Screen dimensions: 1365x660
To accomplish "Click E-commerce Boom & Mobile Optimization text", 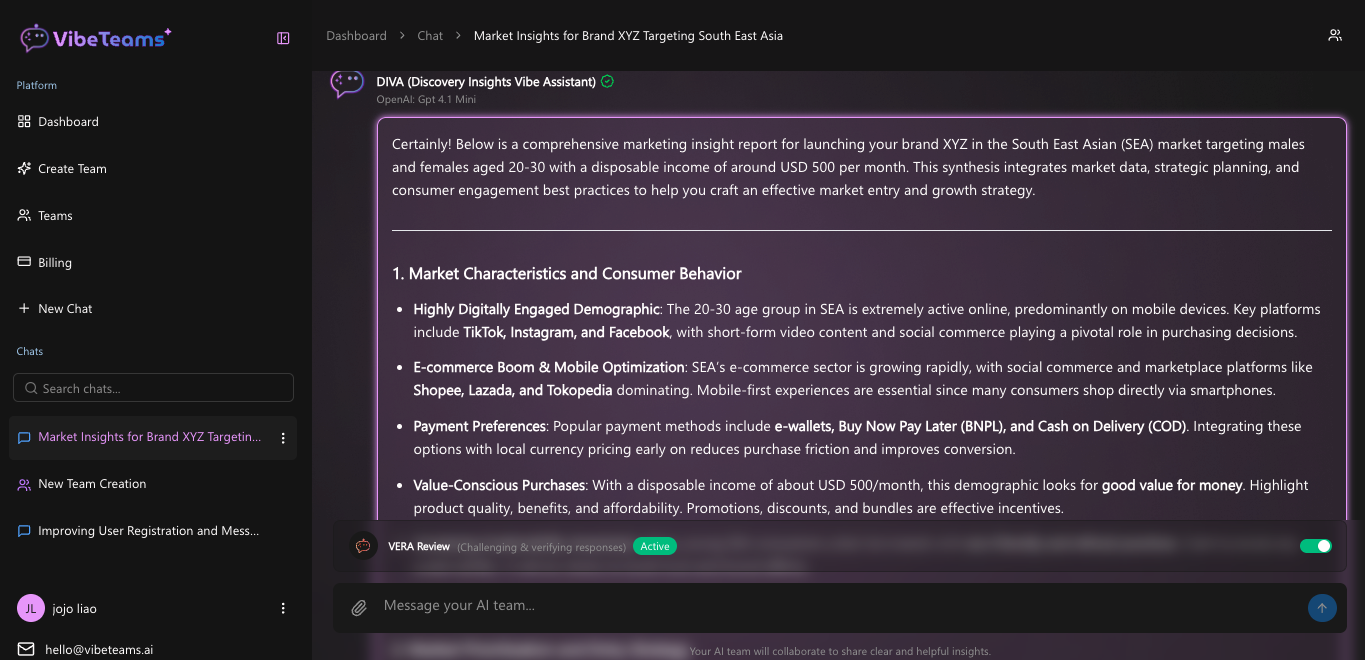I will (549, 367).
